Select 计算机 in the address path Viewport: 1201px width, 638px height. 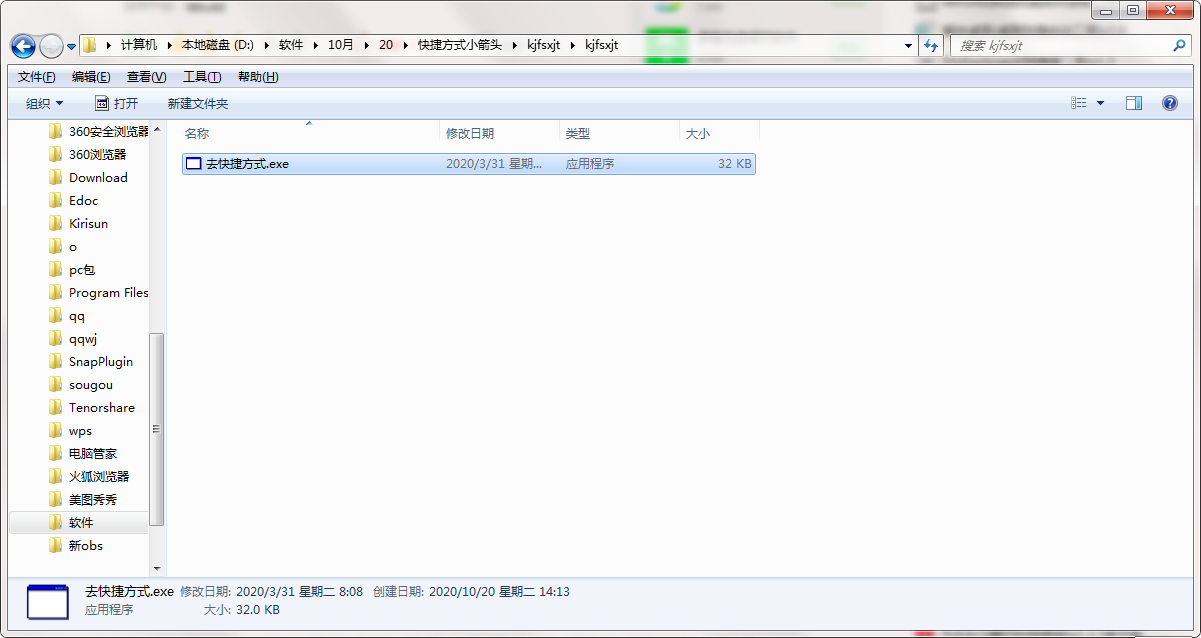point(139,46)
